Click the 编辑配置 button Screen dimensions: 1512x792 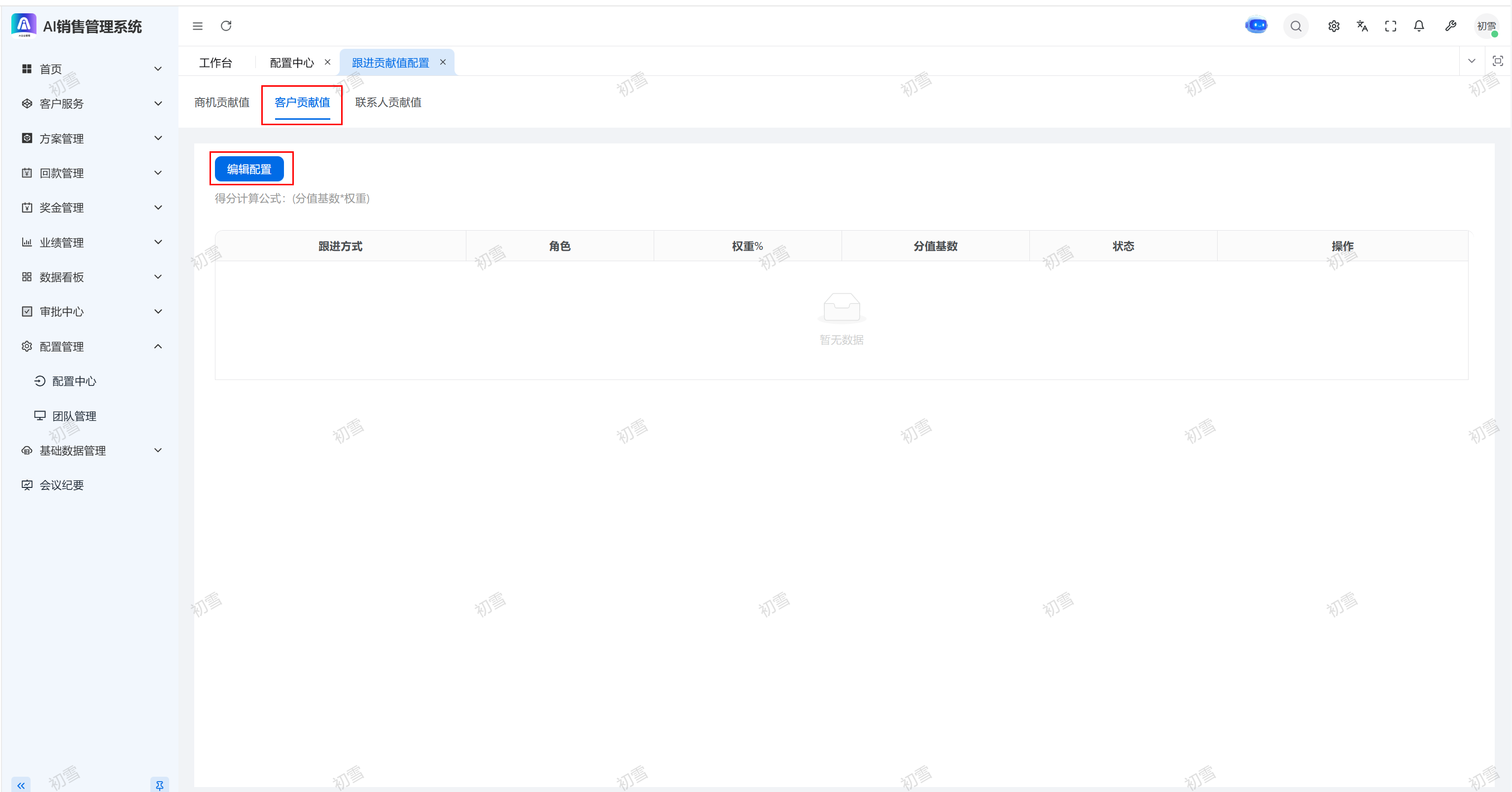(249, 170)
